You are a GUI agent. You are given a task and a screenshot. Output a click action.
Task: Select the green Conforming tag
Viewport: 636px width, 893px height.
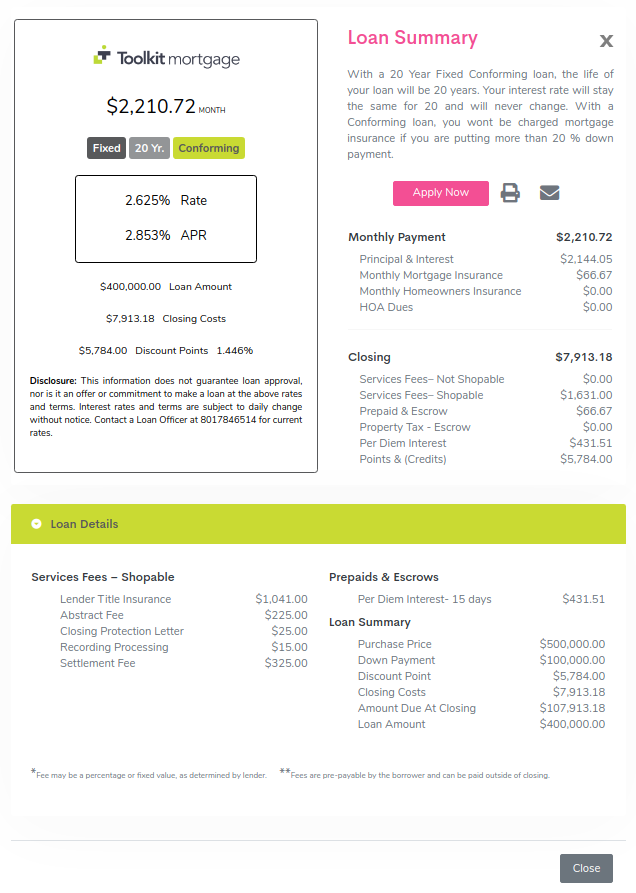209,148
